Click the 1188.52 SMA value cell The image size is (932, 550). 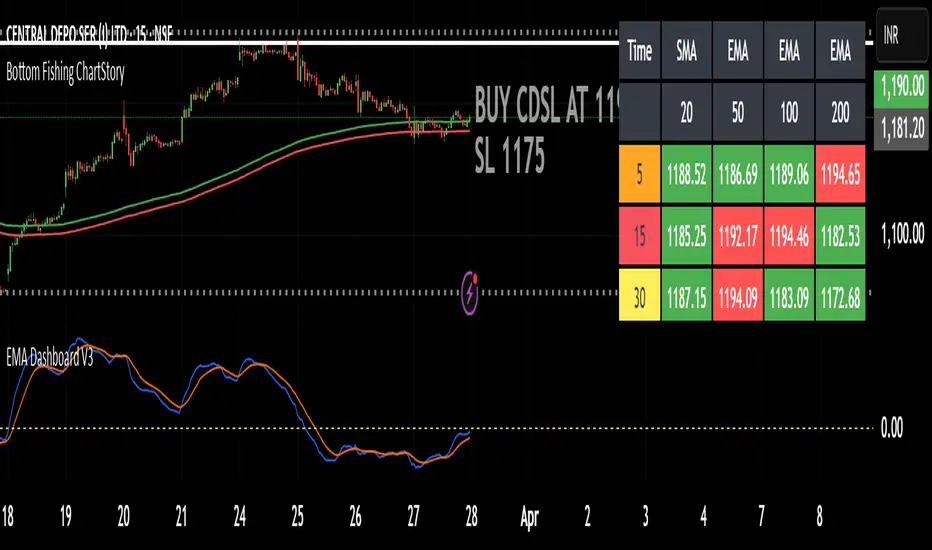(x=687, y=174)
